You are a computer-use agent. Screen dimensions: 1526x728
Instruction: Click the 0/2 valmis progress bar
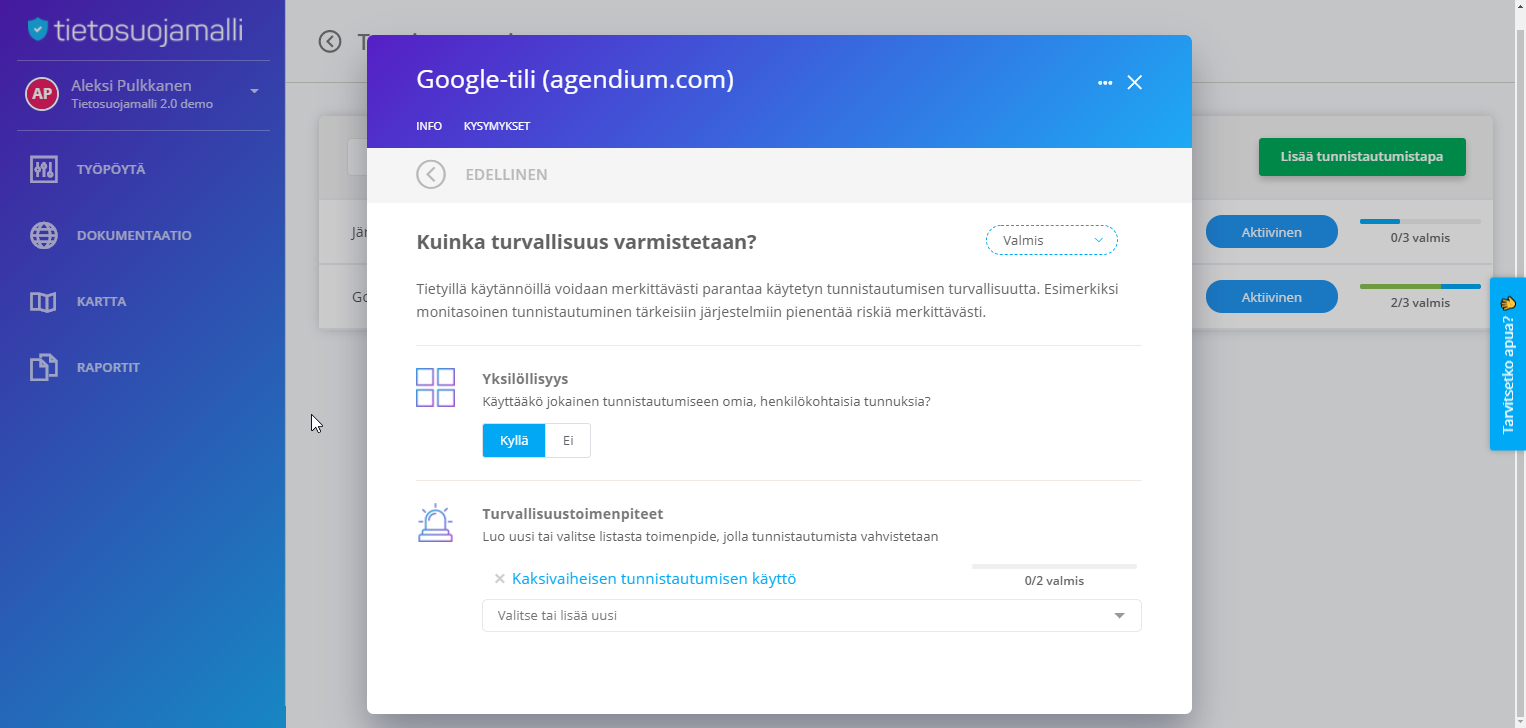click(1054, 567)
